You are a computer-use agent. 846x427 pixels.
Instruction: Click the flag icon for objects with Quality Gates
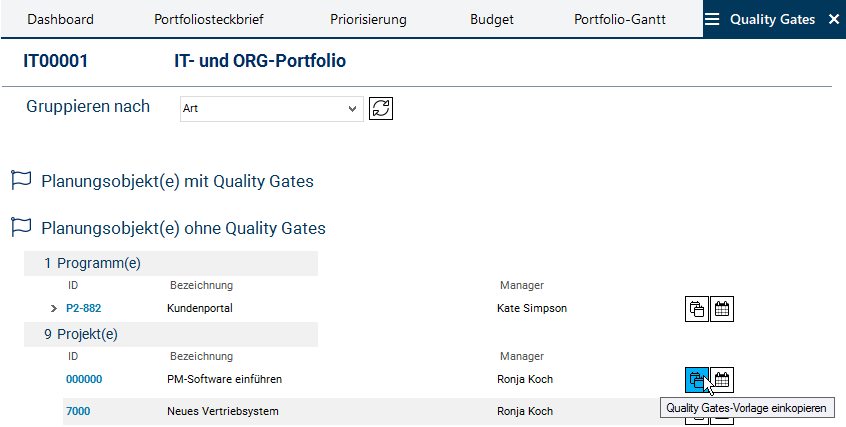coord(20,181)
